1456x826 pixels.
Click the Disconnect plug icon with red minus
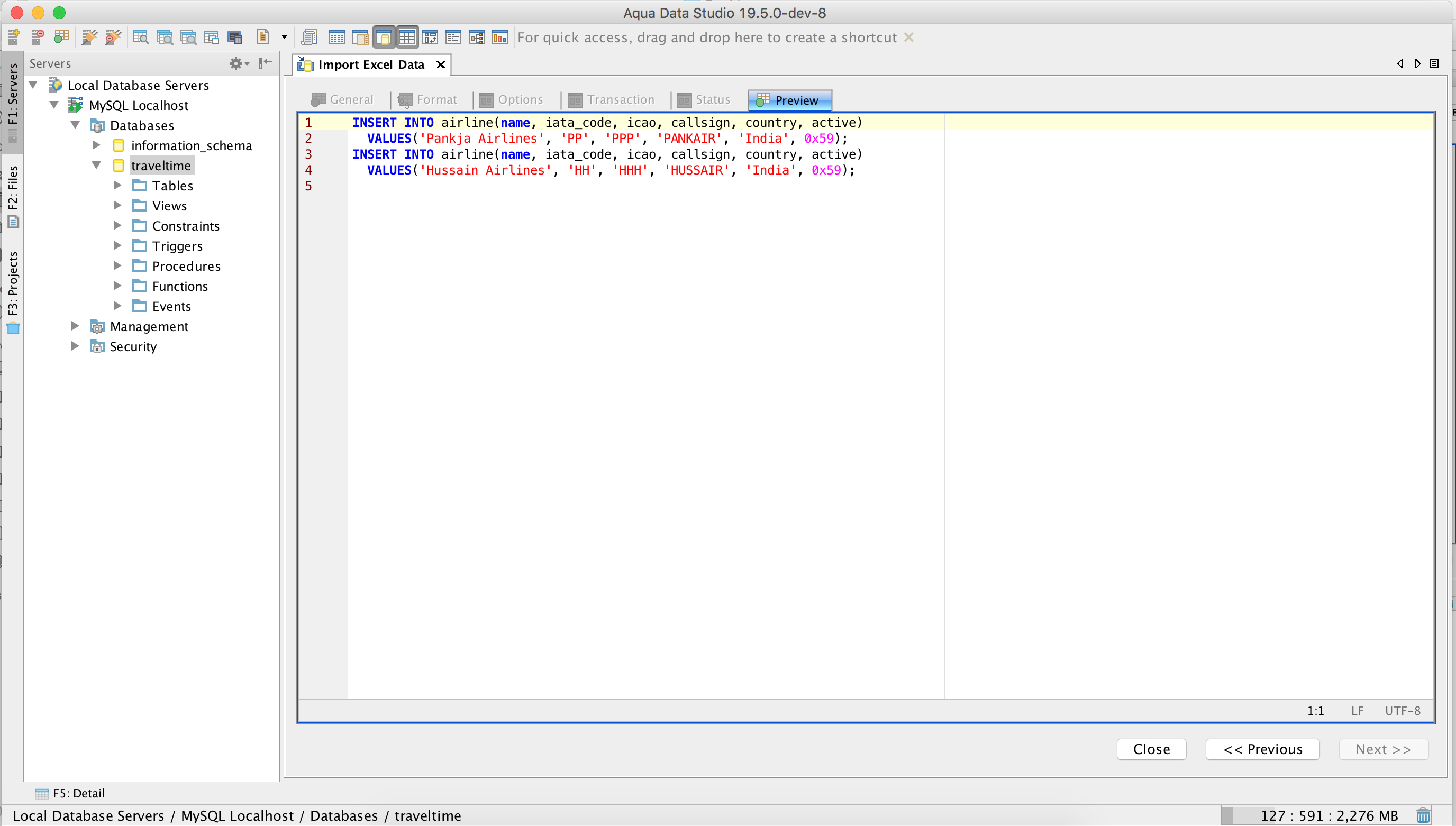113,38
